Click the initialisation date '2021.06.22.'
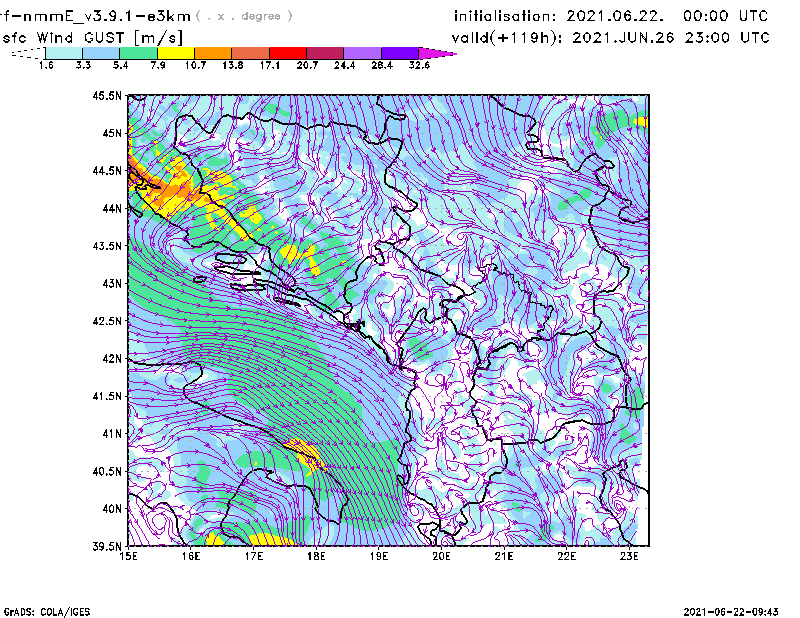The image size is (800, 618). (x=615, y=16)
